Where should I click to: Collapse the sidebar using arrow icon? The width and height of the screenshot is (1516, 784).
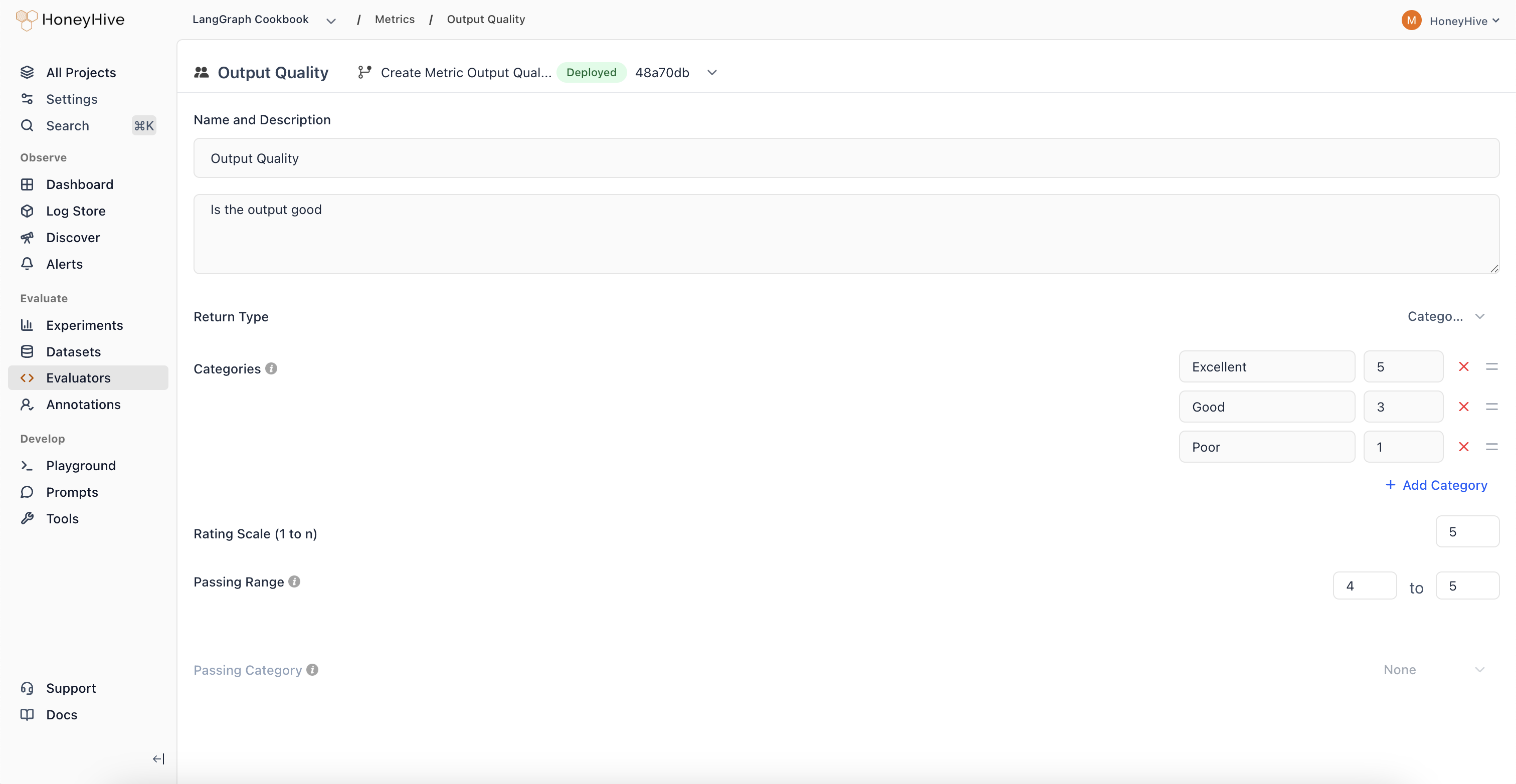coord(158,759)
